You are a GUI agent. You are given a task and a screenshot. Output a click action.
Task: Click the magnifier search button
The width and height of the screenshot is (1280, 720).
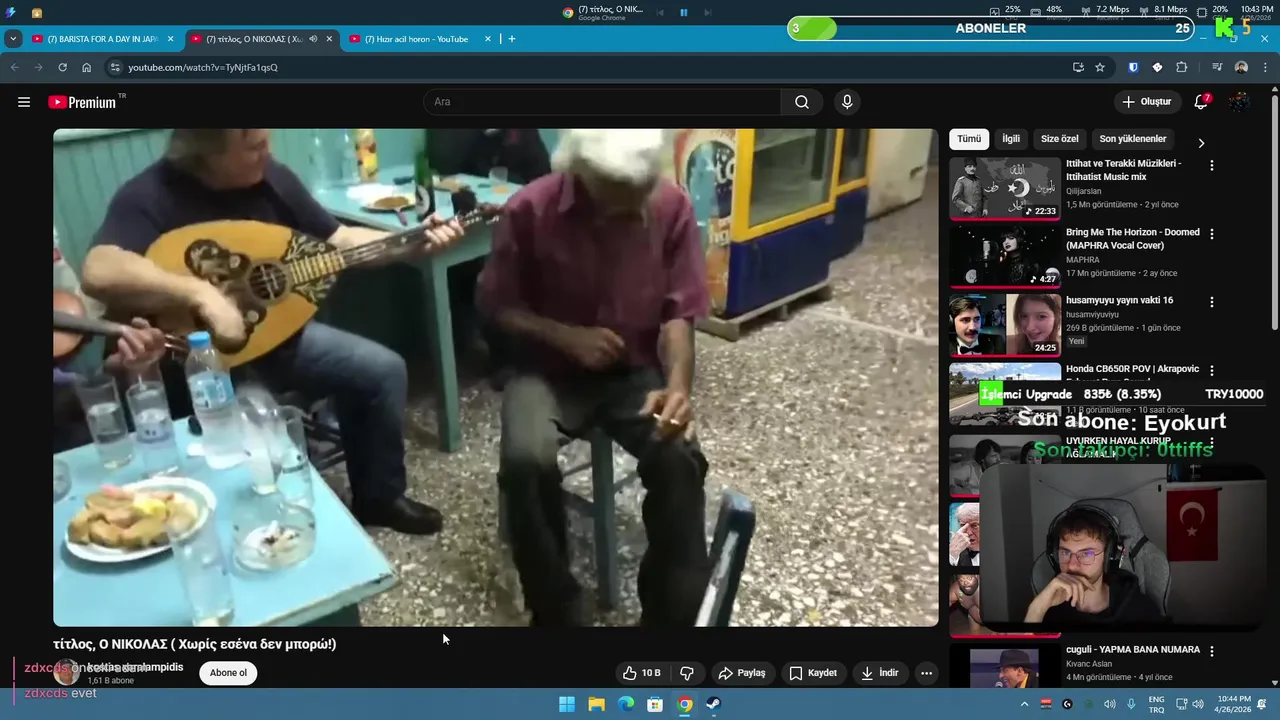pyautogui.click(x=802, y=102)
